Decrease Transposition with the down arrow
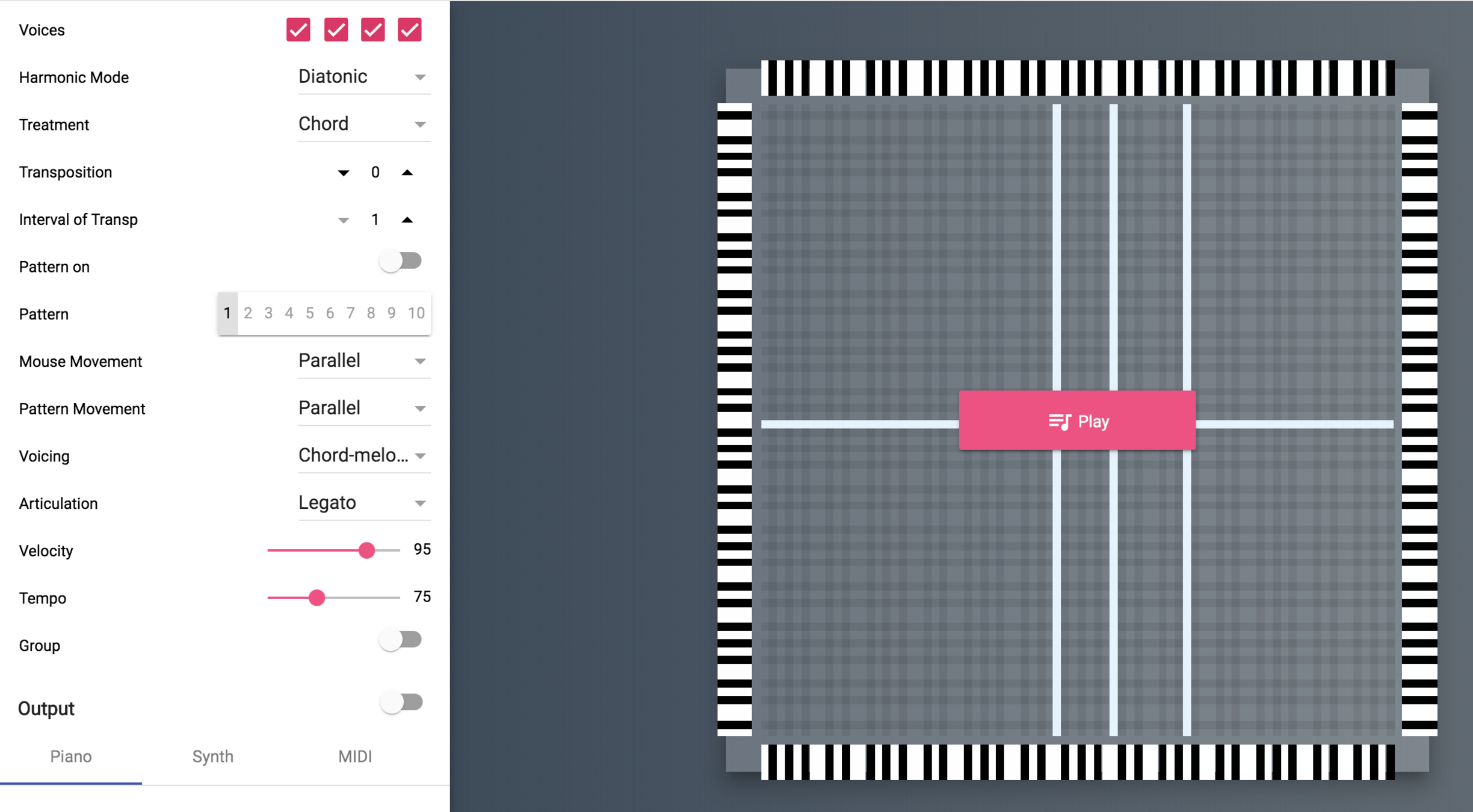1473x812 pixels. click(343, 173)
